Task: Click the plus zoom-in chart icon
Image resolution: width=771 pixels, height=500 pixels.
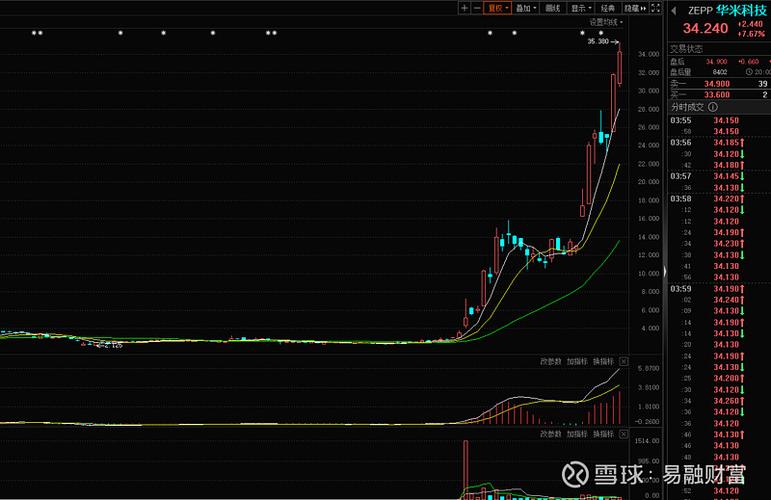Action: [464, 8]
